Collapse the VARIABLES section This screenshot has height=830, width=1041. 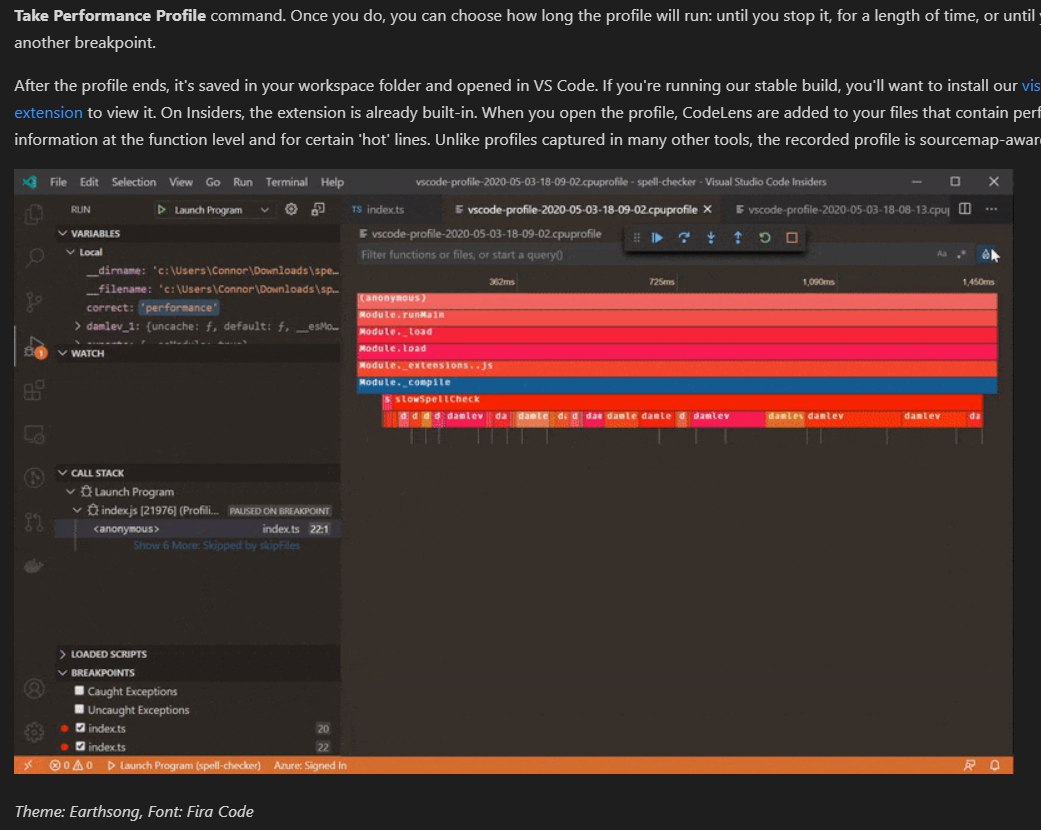pyautogui.click(x=62, y=233)
